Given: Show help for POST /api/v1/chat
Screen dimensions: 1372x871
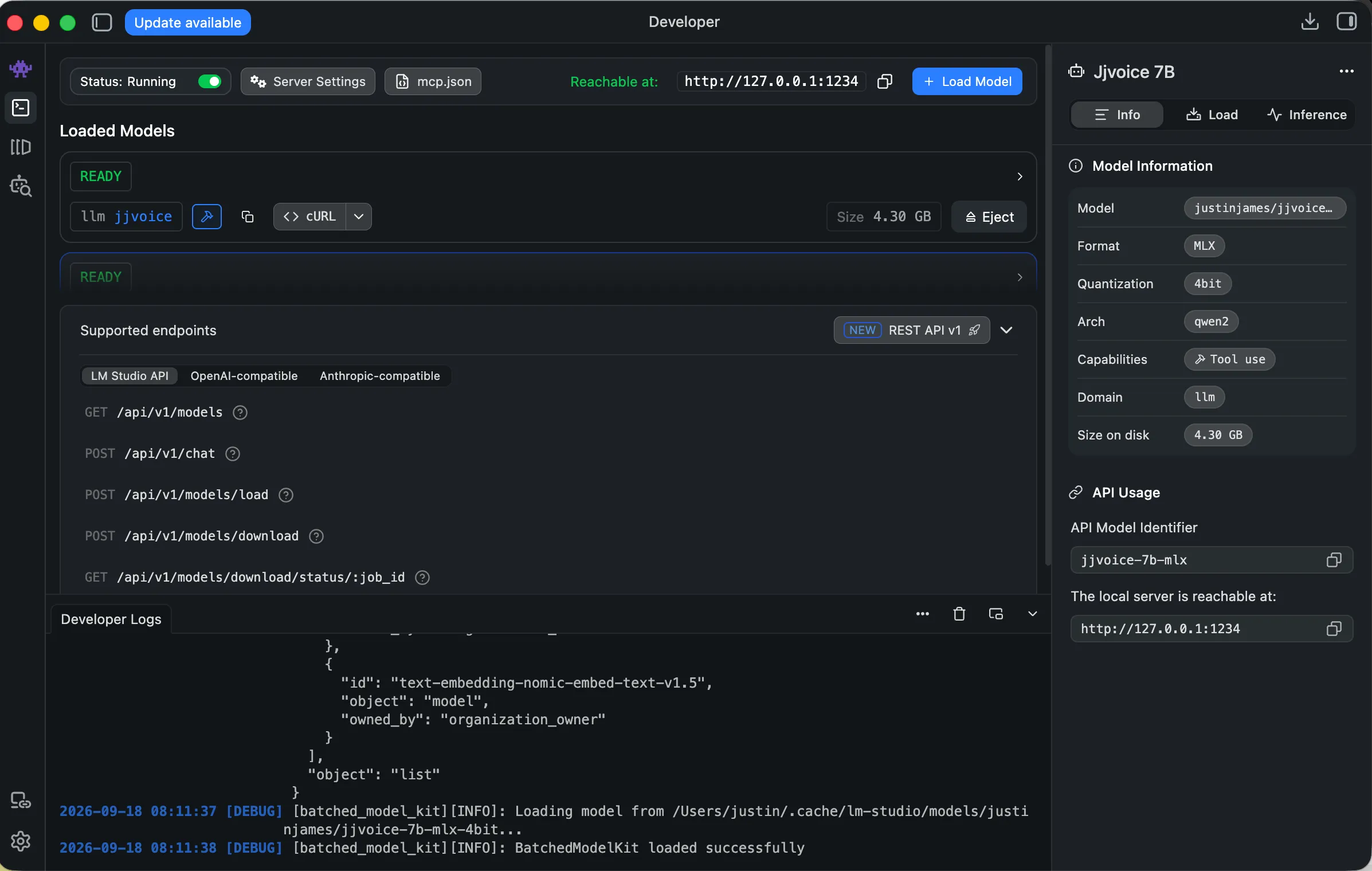Looking at the screenshot, I should click(233, 454).
